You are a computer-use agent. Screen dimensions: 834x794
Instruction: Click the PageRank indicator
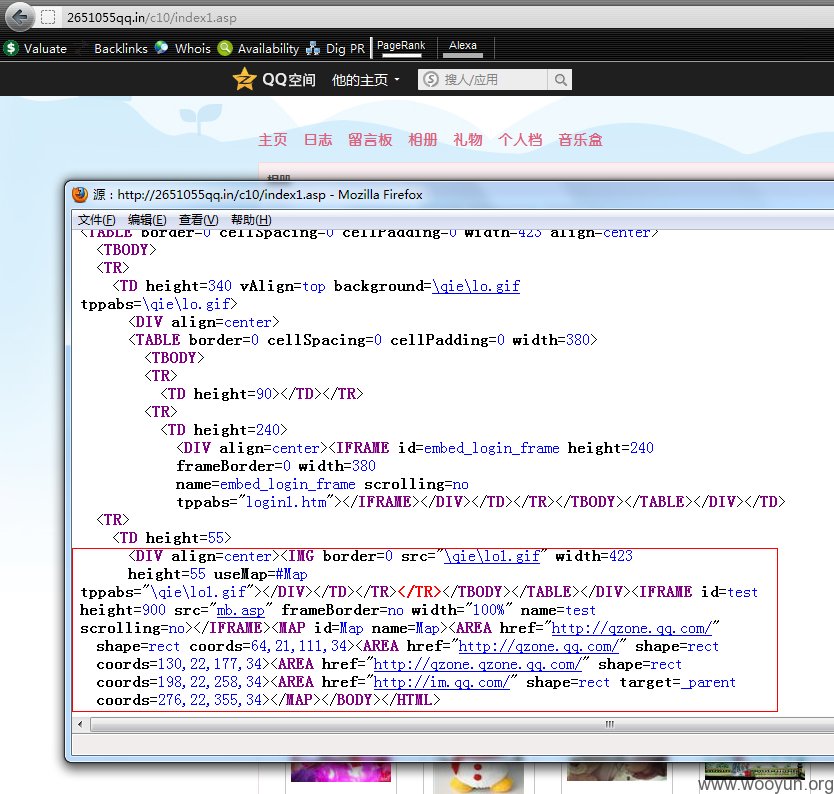[401, 47]
